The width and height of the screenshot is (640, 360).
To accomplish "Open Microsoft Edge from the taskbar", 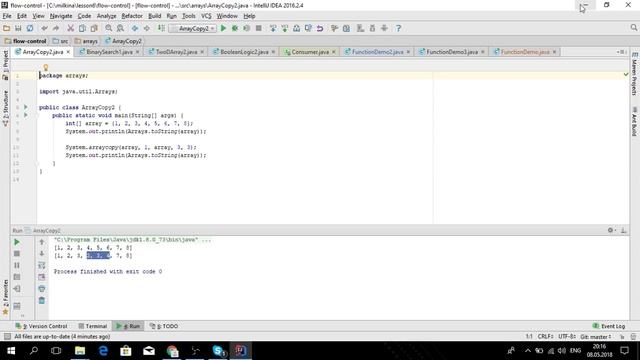I will click(x=103, y=351).
